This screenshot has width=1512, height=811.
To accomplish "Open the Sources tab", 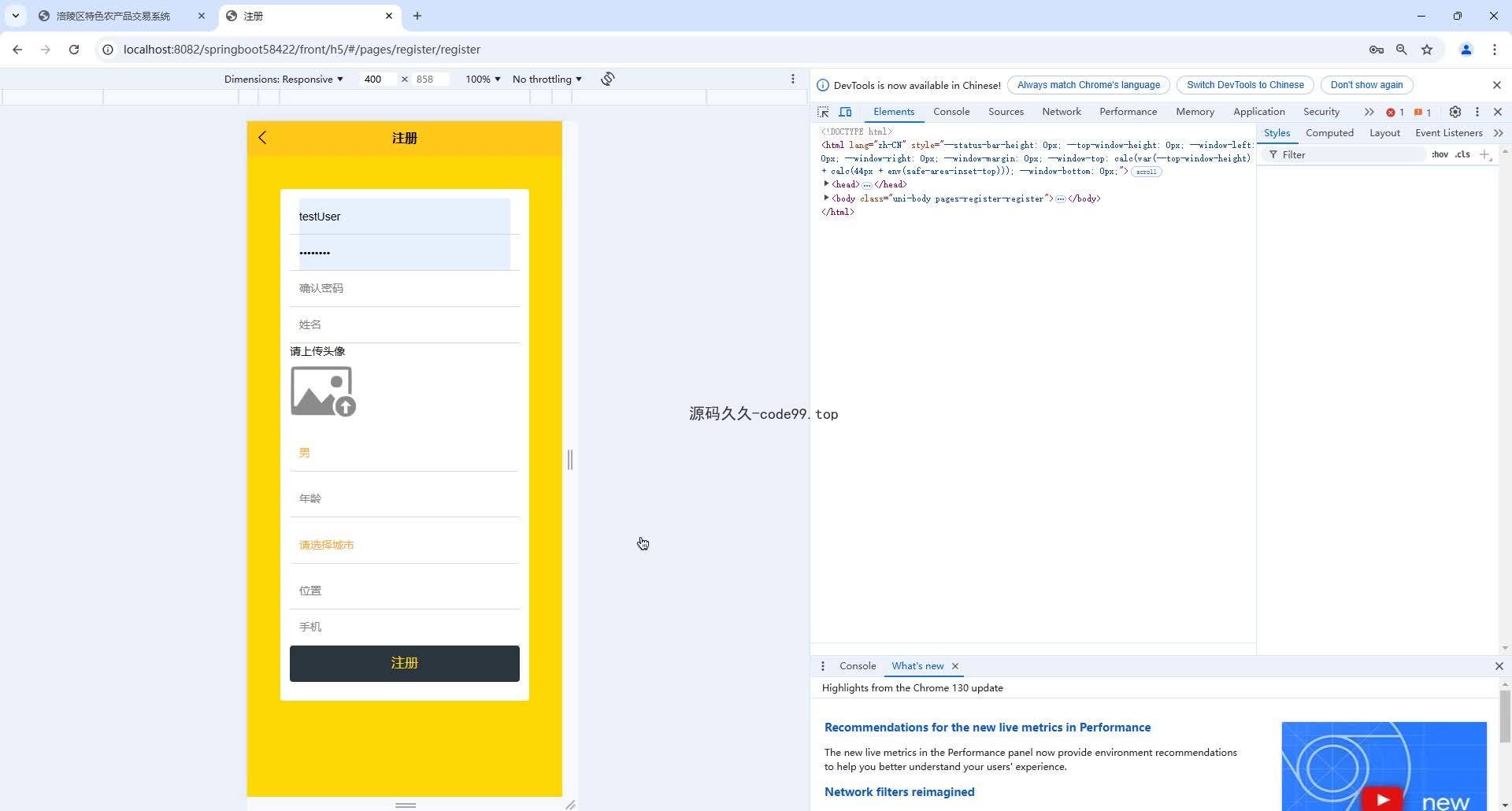I will pos(1006,112).
